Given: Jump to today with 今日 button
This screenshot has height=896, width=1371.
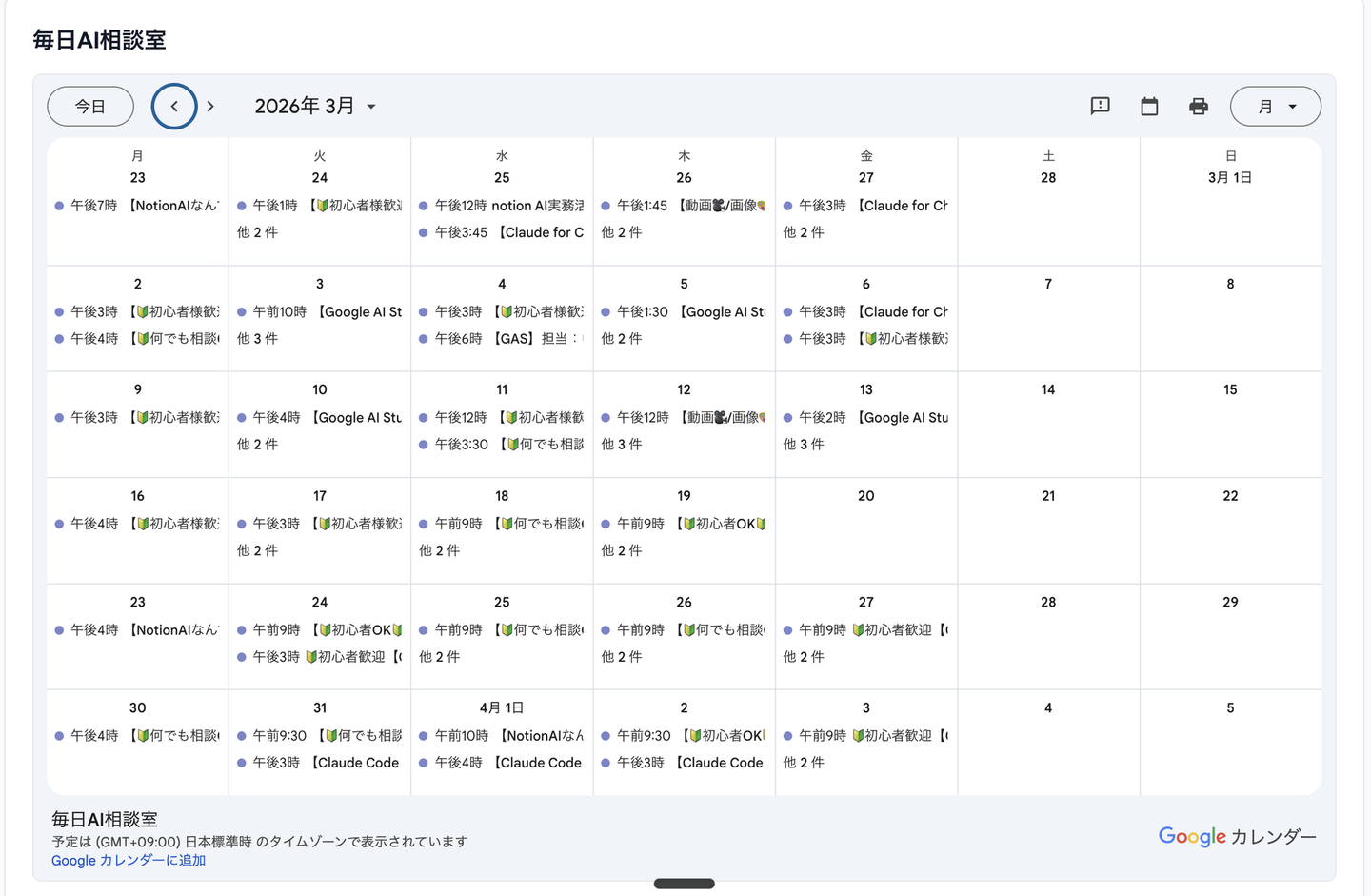Looking at the screenshot, I should point(90,107).
